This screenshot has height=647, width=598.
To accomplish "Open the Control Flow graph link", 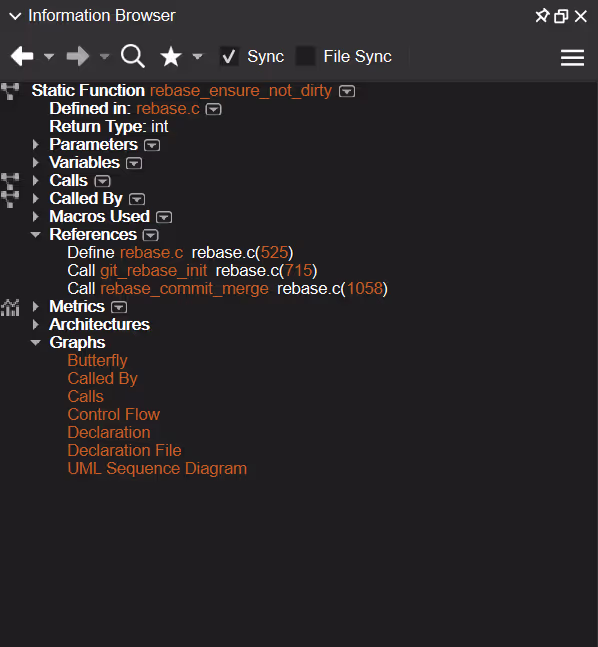I will [x=113, y=414].
